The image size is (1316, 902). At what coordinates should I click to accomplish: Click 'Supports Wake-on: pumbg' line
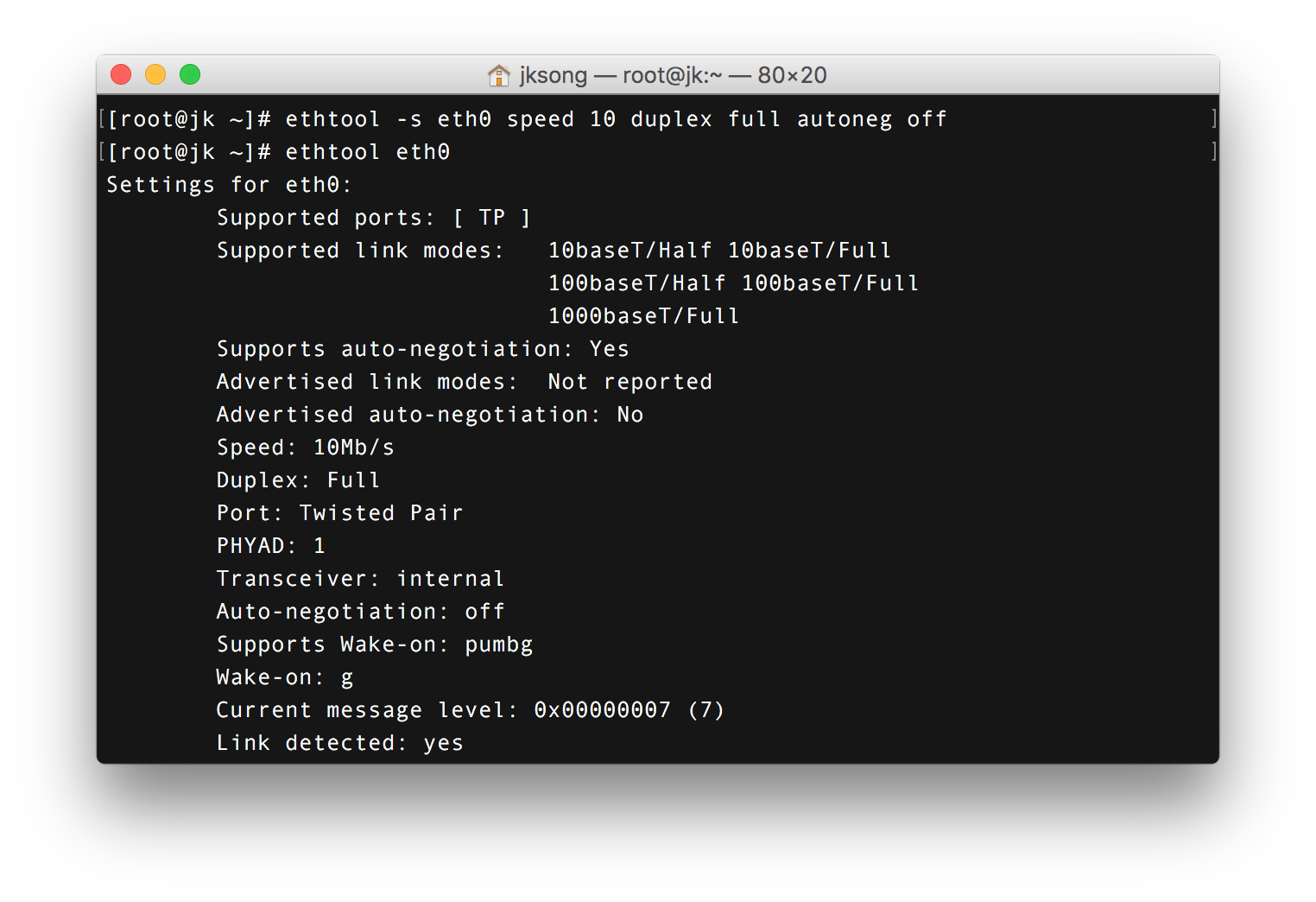(x=375, y=645)
